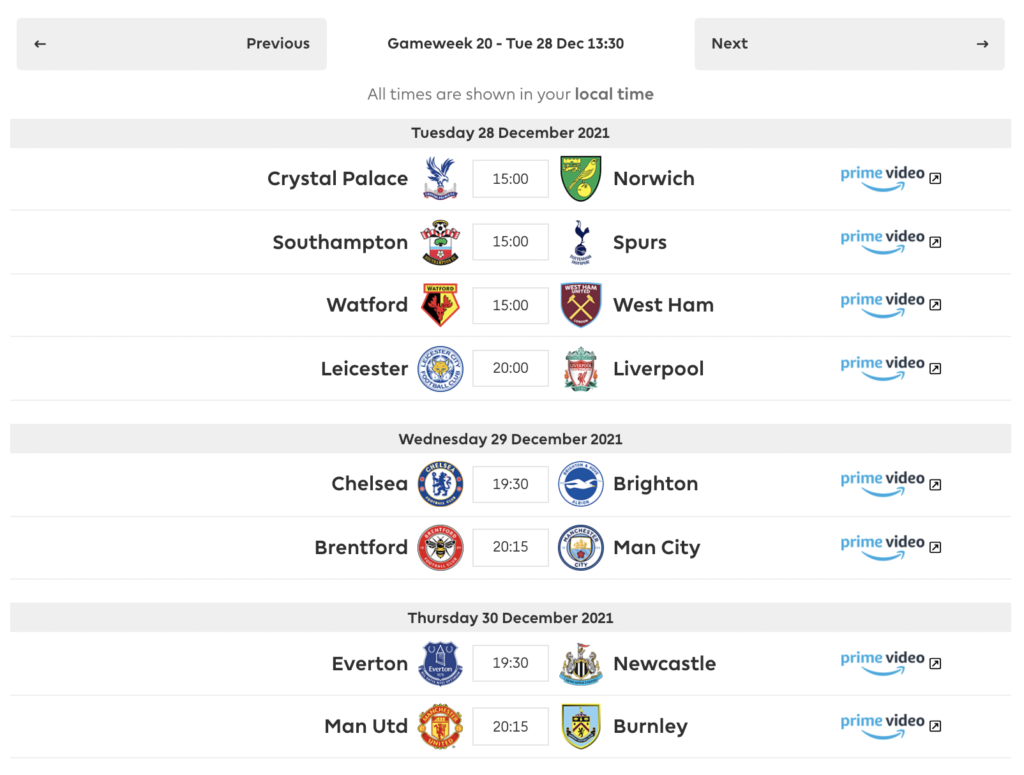The width and height of the screenshot is (1024, 775).
Task: Click the Crystal Palace club crest
Action: 440,178
